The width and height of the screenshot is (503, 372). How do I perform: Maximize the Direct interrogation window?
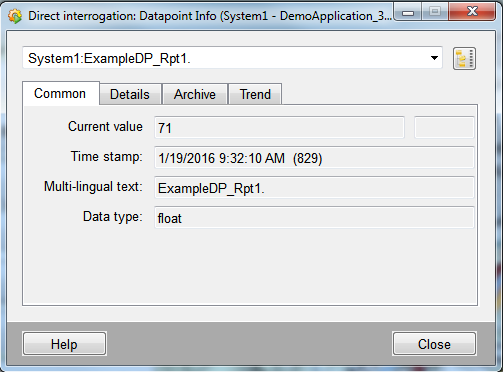pos(435,12)
